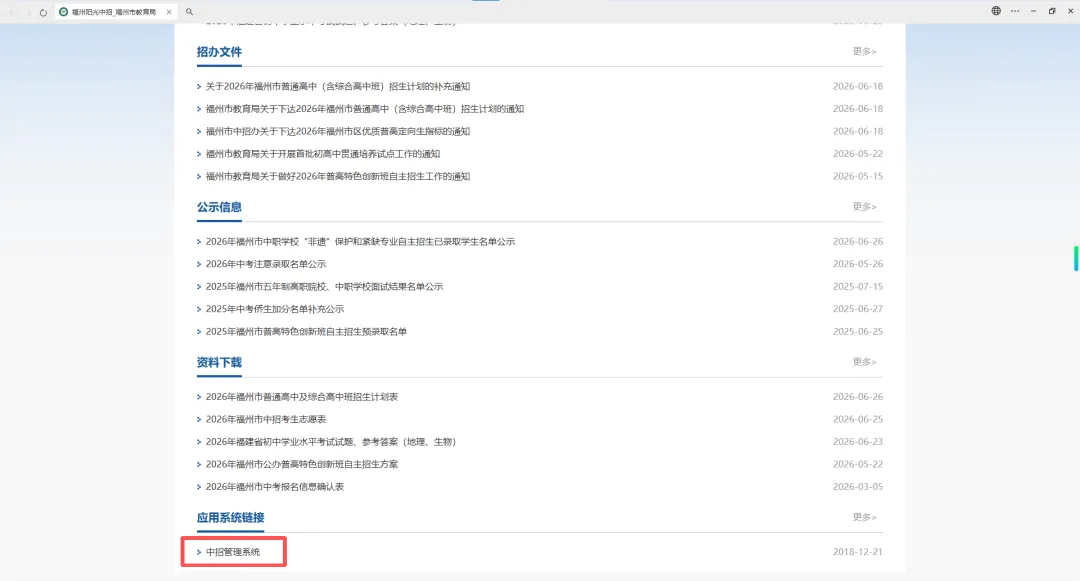Viewport: 1080px width, 581px height.
Task: Click the date 2025-07-15
Action: click(858, 286)
